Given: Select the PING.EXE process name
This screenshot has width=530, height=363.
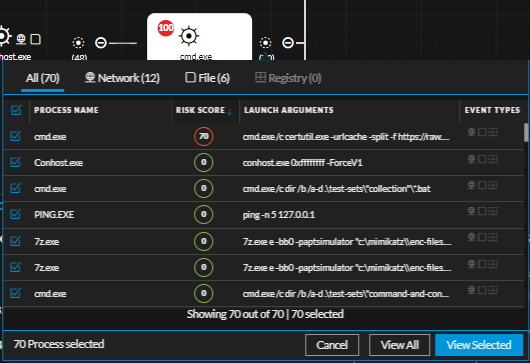Looking at the screenshot, I should point(54,215).
